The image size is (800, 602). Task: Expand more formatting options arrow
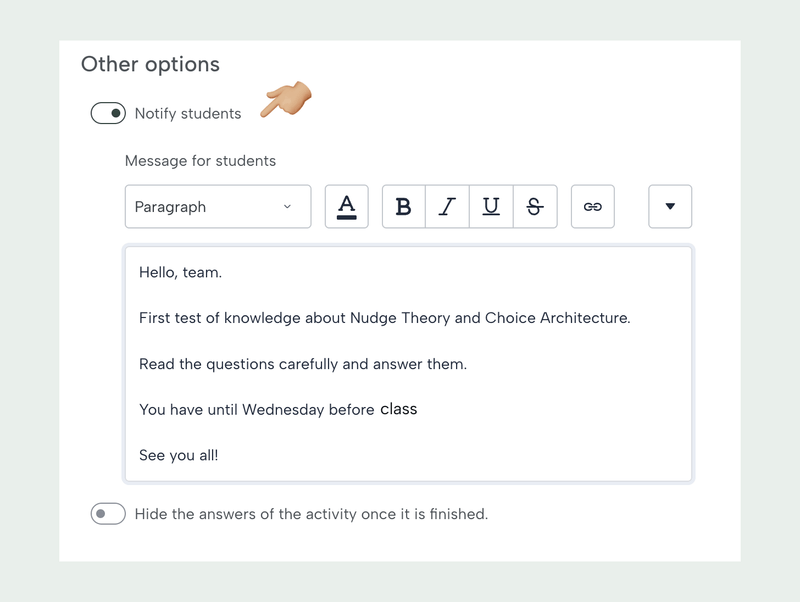(x=670, y=207)
